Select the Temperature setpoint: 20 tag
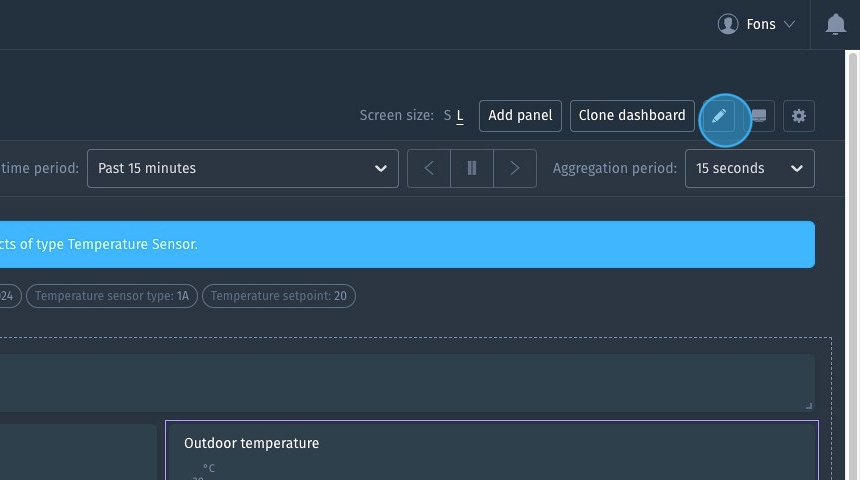Viewport: 860px width, 480px height. pos(278,296)
